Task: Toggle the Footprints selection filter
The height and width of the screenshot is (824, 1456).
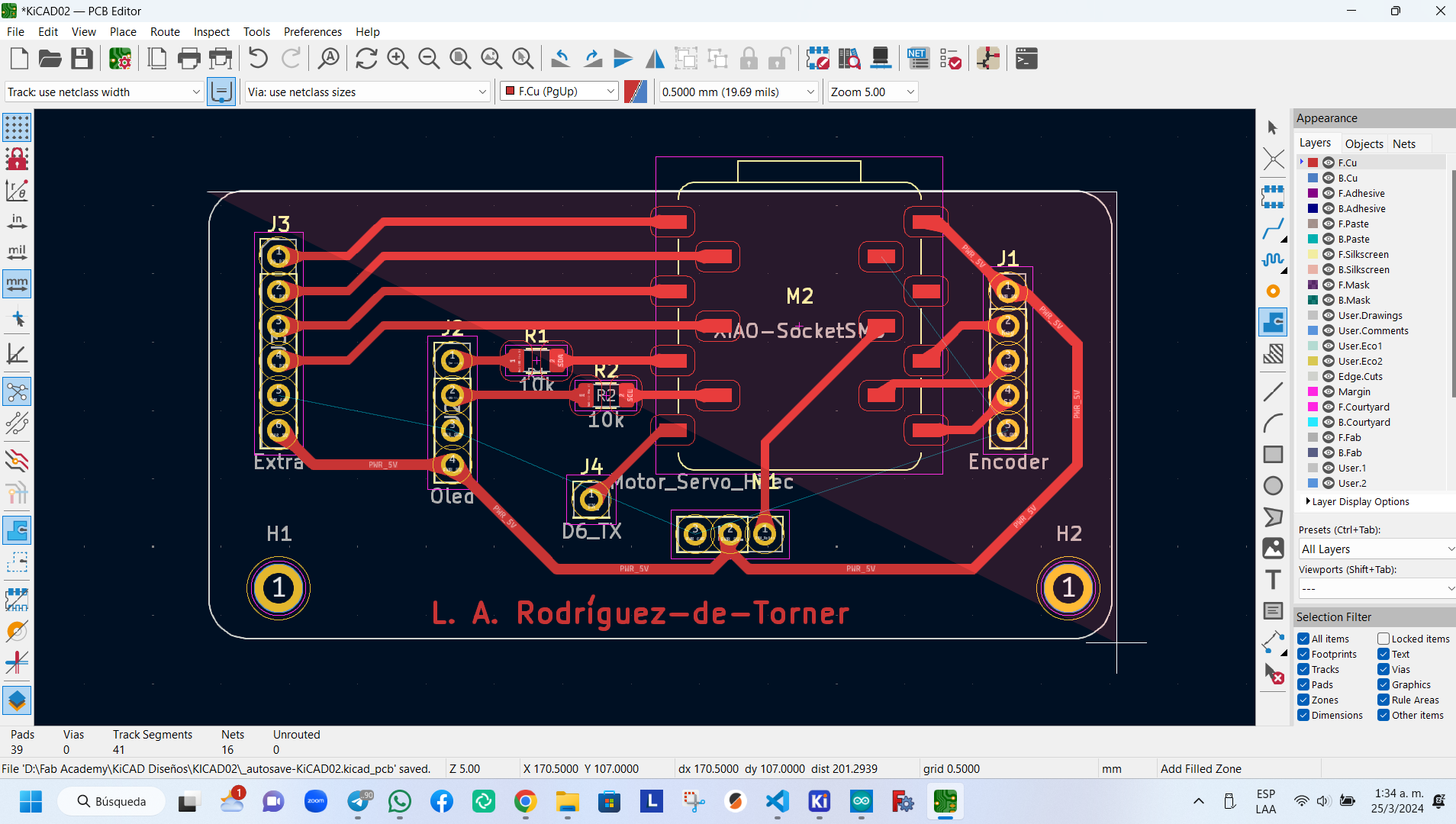Action: pyautogui.click(x=1303, y=654)
